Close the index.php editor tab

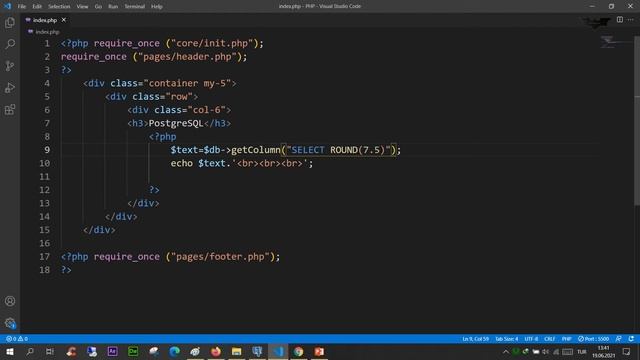(64, 20)
